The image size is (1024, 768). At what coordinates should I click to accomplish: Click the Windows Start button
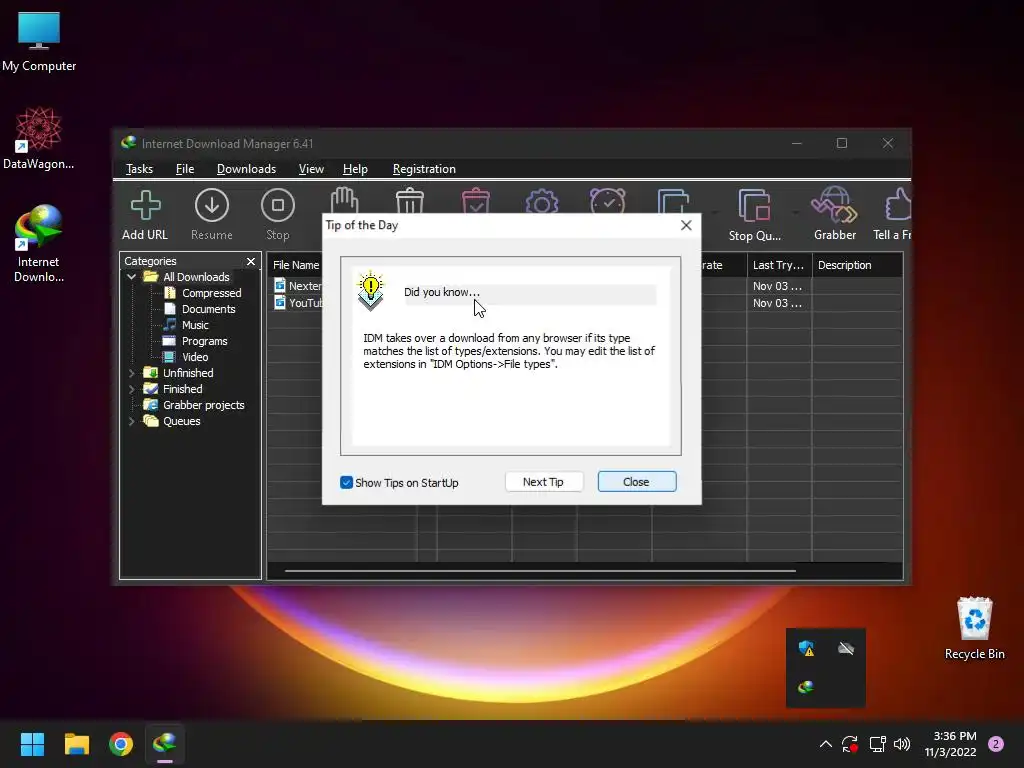click(32, 744)
